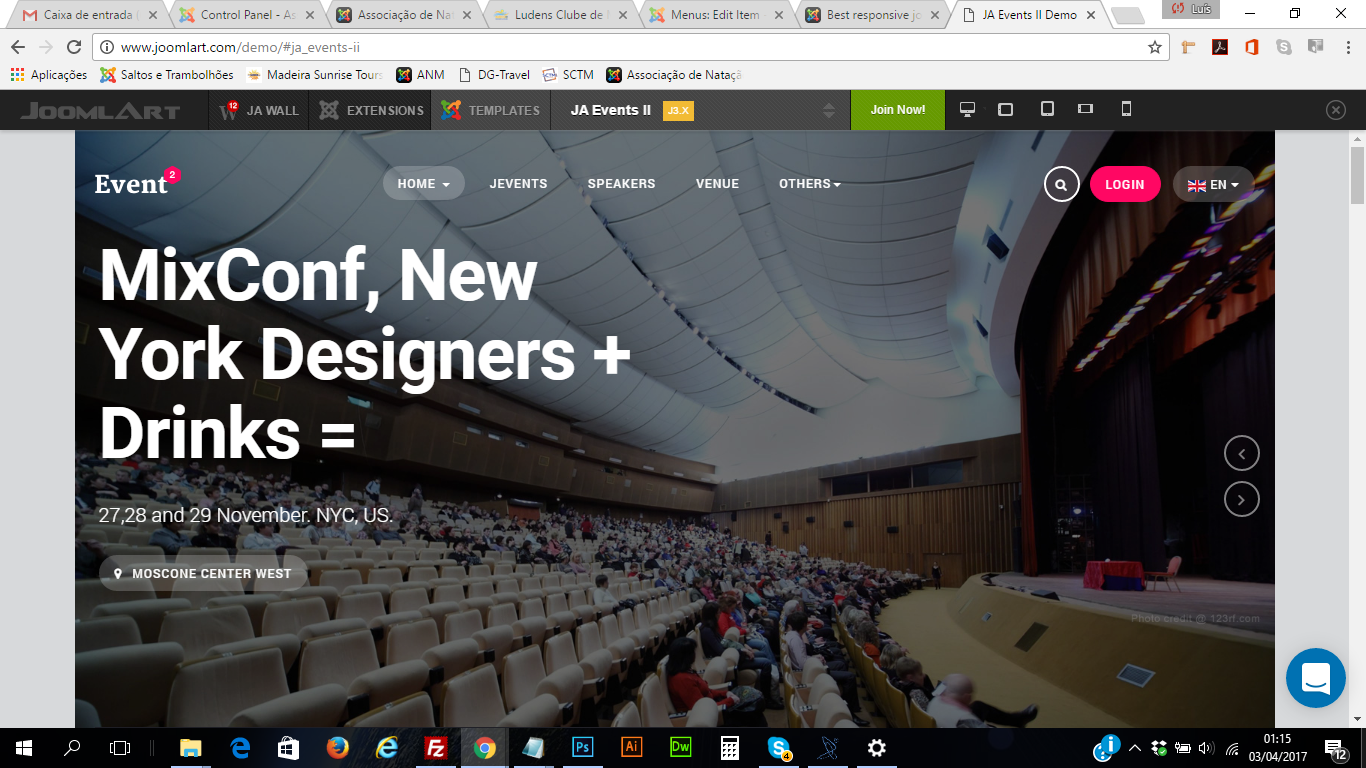
Task: Go back to previous page
Action: click(x=18, y=47)
